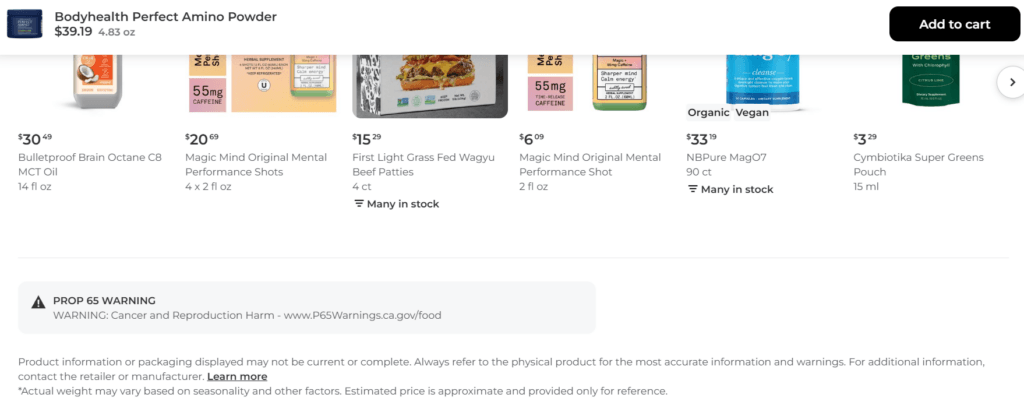Open Magic Mind Original Mental Performance Shots title
This screenshot has height=412, width=1024.
point(256,165)
